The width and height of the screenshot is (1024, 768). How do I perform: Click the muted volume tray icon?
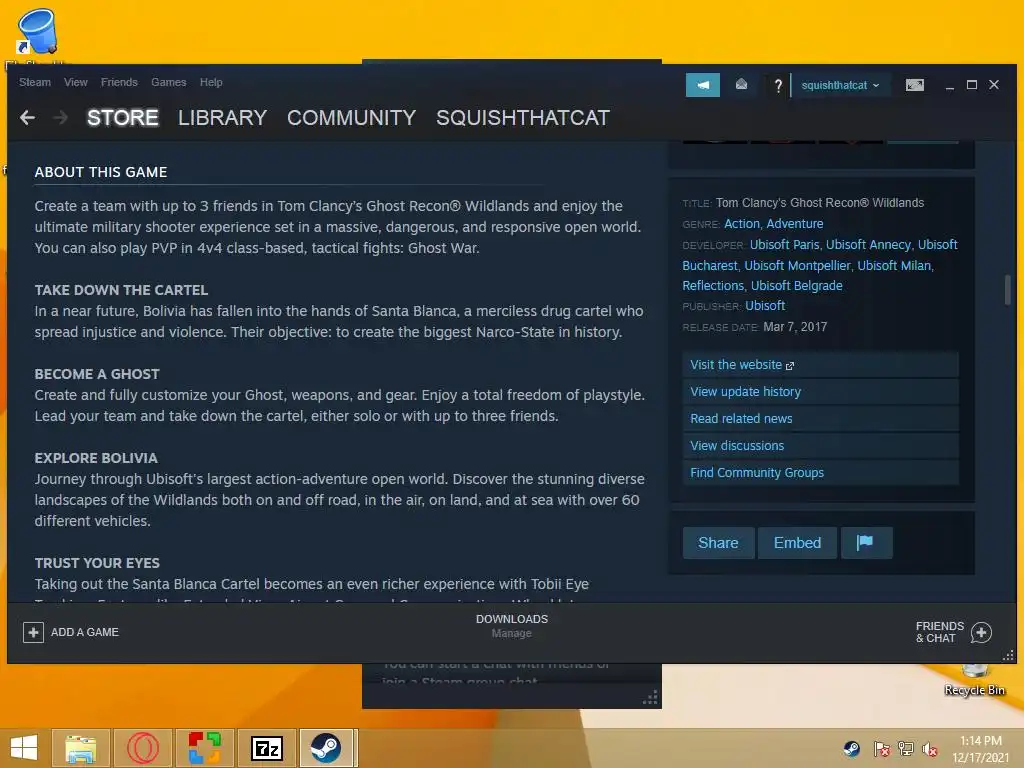pyautogui.click(x=929, y=749)
